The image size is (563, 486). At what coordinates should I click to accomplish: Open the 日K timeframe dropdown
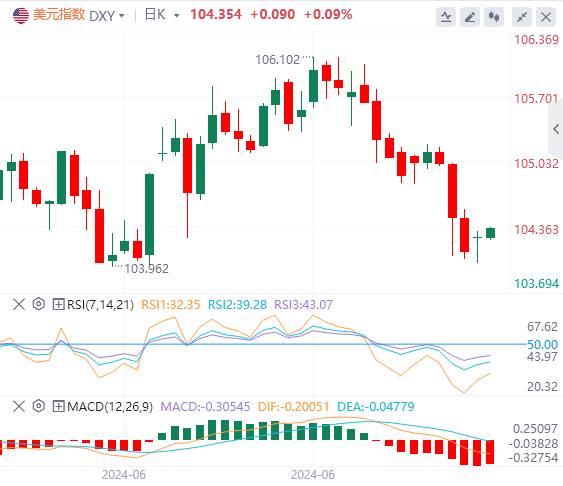[x=162, y=15]
